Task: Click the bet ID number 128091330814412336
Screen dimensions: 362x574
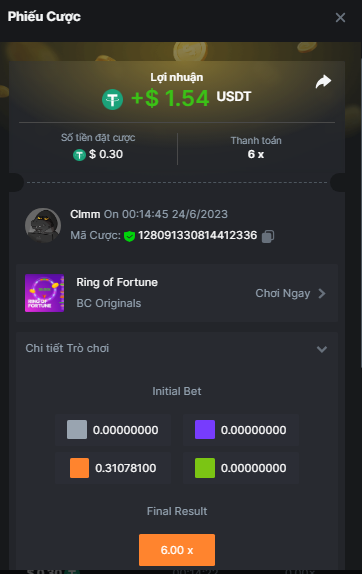Action: [198, 235]
